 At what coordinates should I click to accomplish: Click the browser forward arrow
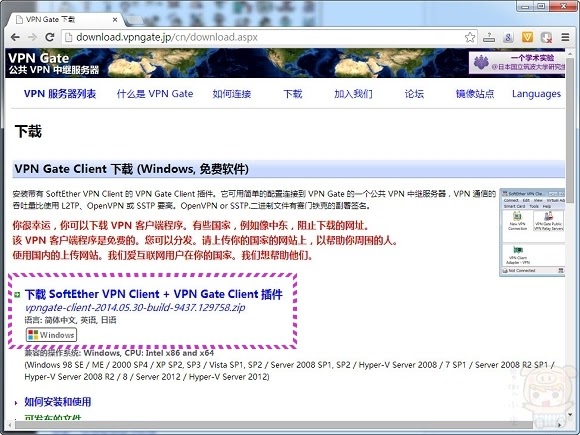pyautogui.click(x=33, y=37)
